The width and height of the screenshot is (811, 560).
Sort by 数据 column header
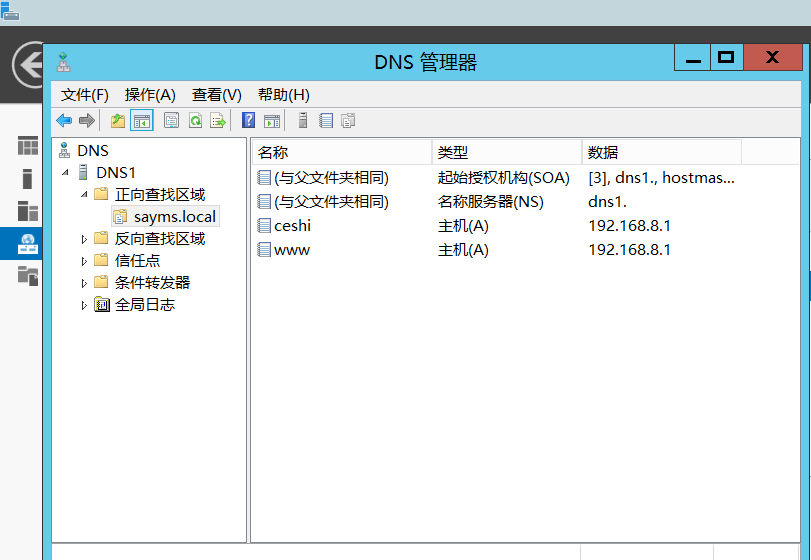[662, 153]
